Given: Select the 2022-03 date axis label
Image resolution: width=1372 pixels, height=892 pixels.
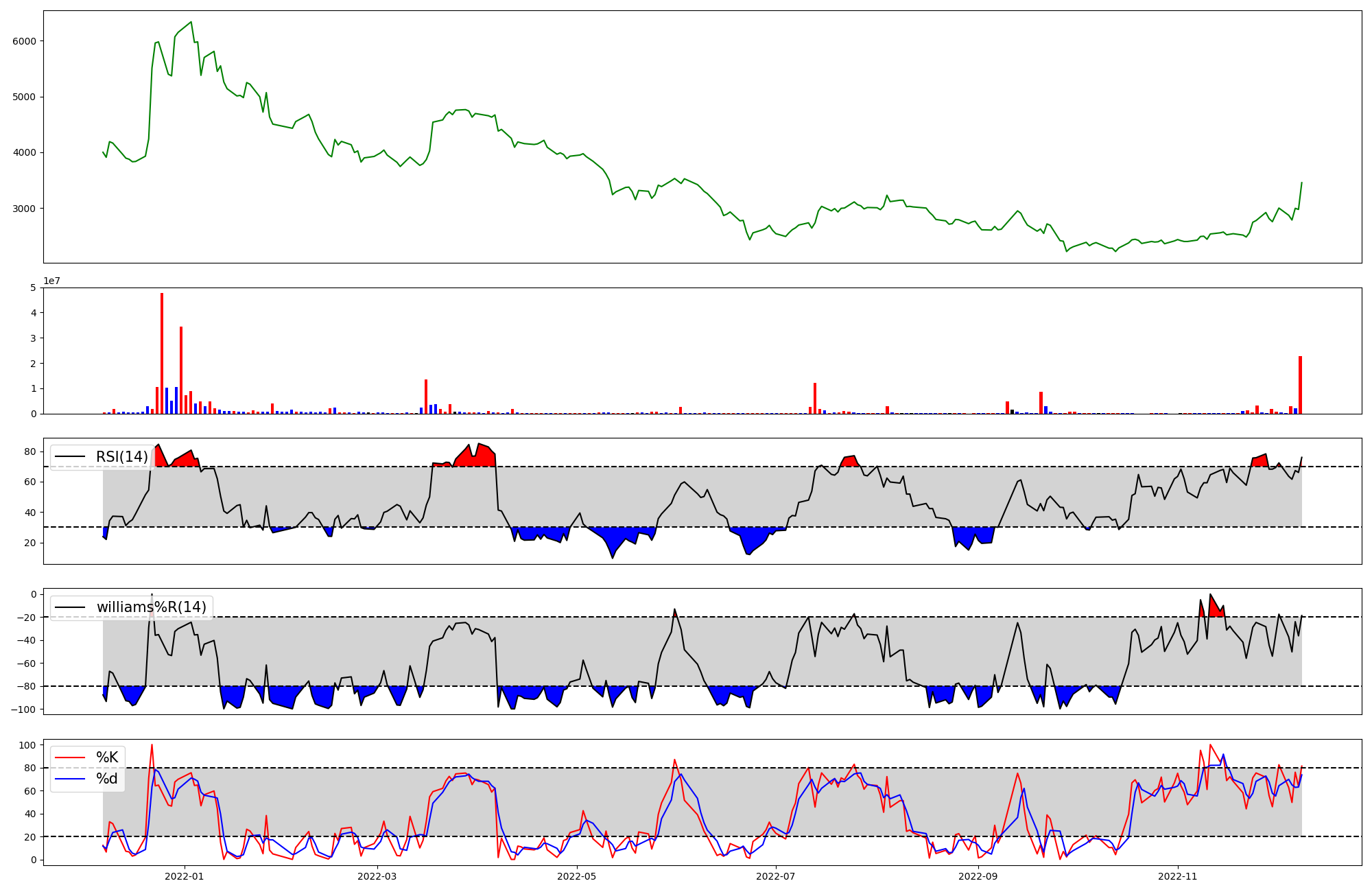Looking at the screenshot, I should 377,876.
